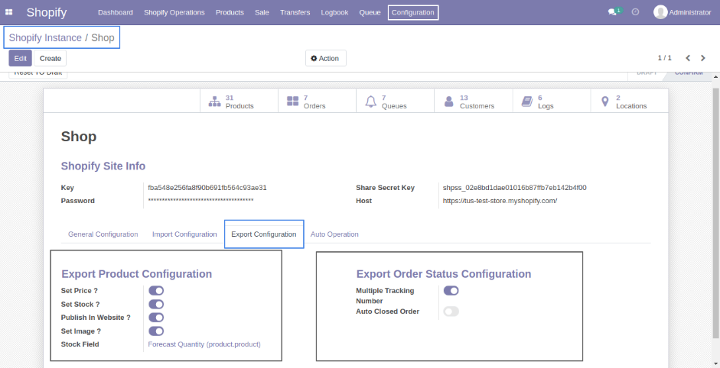Screen dimensions: 720x368
Task: Open the Logbook menu
Action: point(334,12)
